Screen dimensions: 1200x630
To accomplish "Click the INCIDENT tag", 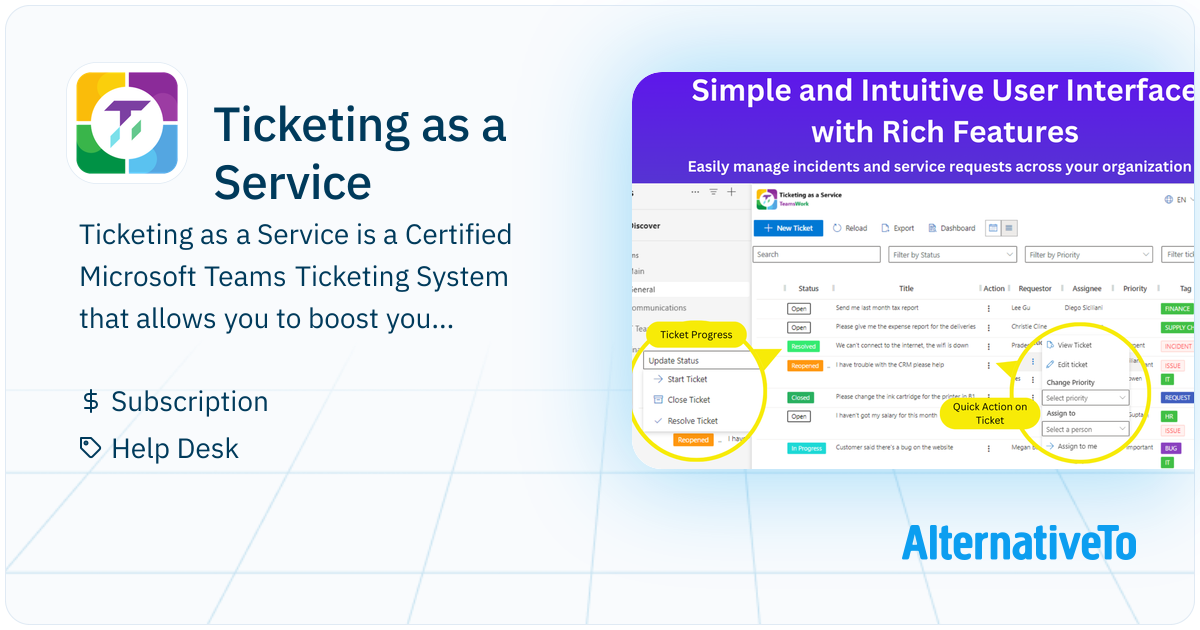I will [x=1177, y=346].
